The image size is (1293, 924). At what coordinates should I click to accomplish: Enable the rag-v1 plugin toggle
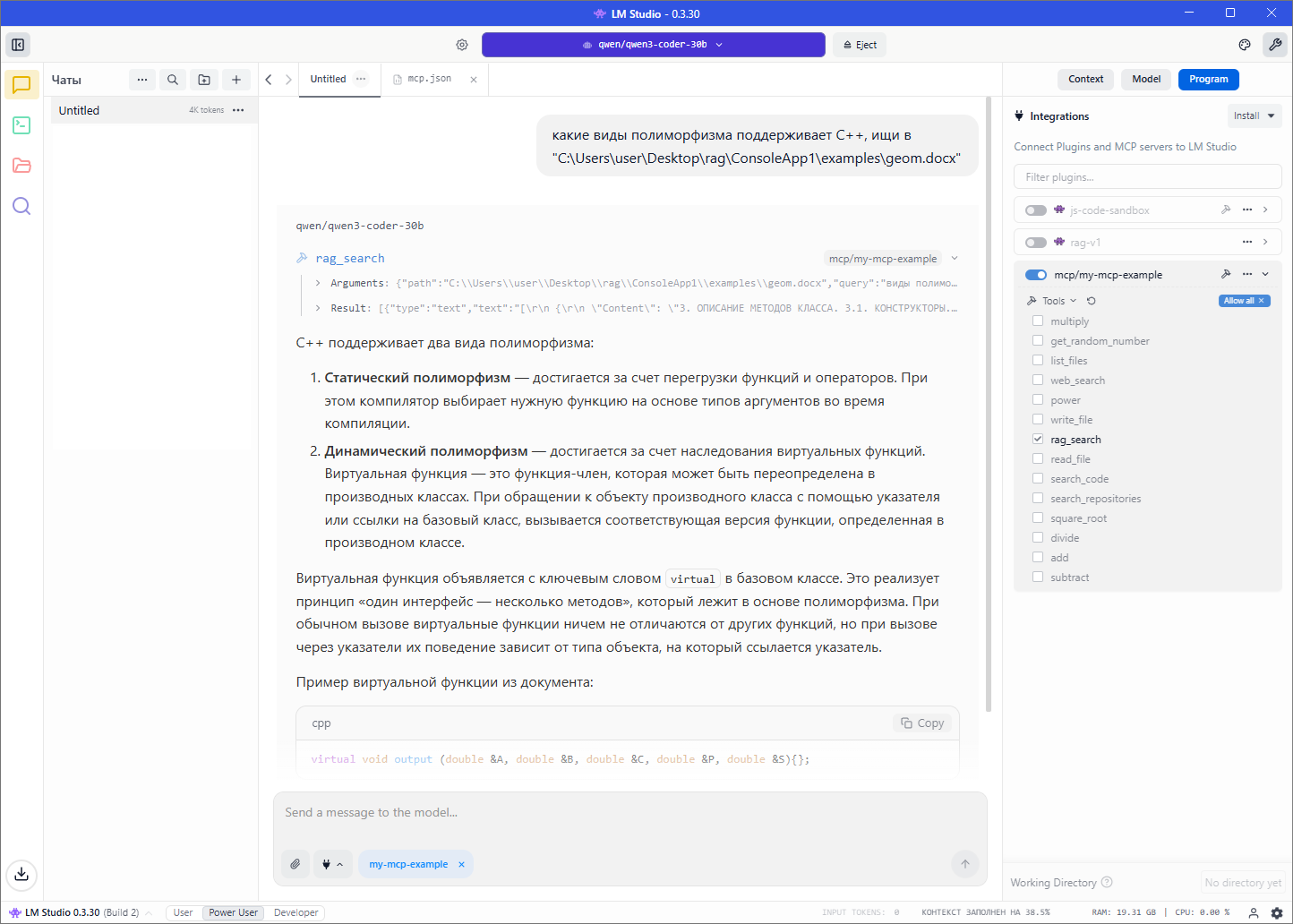coord(1035,242)
